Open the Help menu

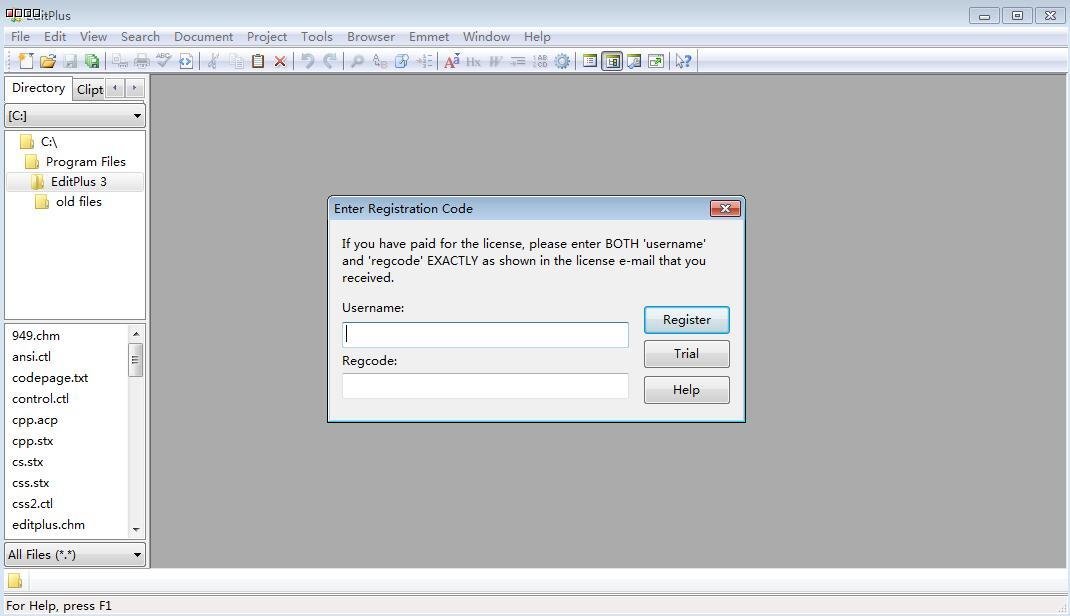[x=537, y=37]
